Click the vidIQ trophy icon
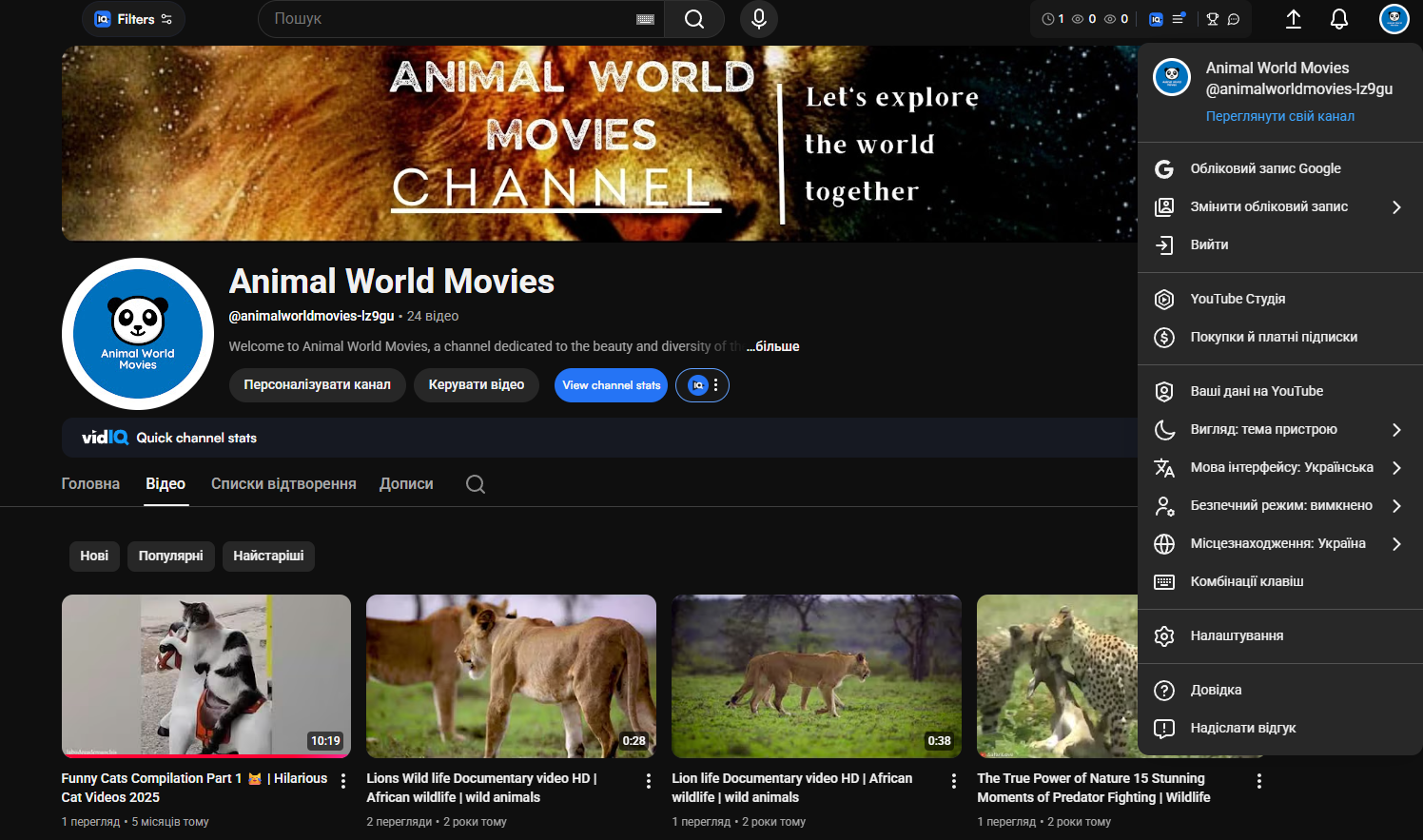1423x840 pixels. click(1212, 19)
